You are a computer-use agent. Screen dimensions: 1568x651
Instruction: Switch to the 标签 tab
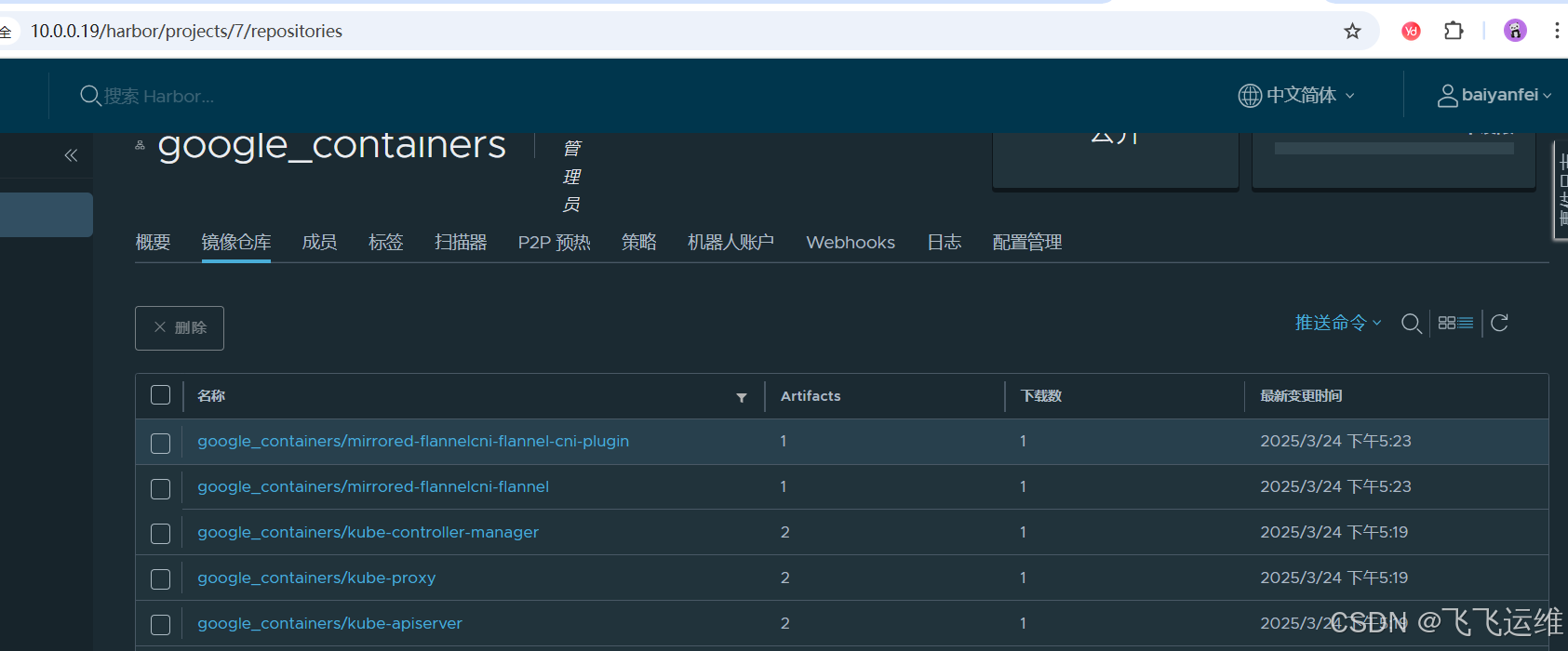(385, 242)
